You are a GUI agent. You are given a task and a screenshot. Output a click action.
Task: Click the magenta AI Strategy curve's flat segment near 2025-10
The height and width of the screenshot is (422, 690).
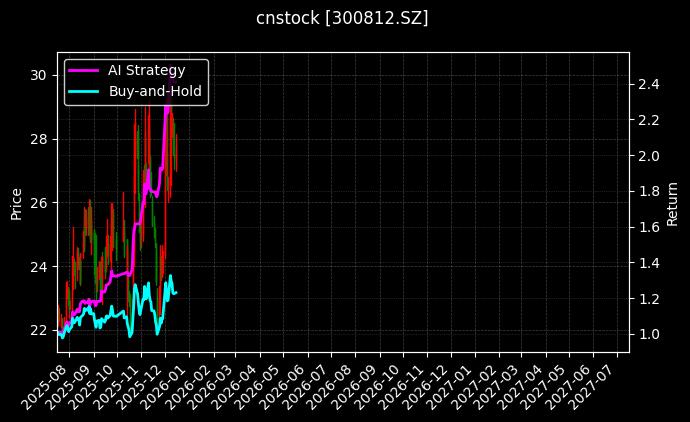pyautogui.click(x=121, y=274)
